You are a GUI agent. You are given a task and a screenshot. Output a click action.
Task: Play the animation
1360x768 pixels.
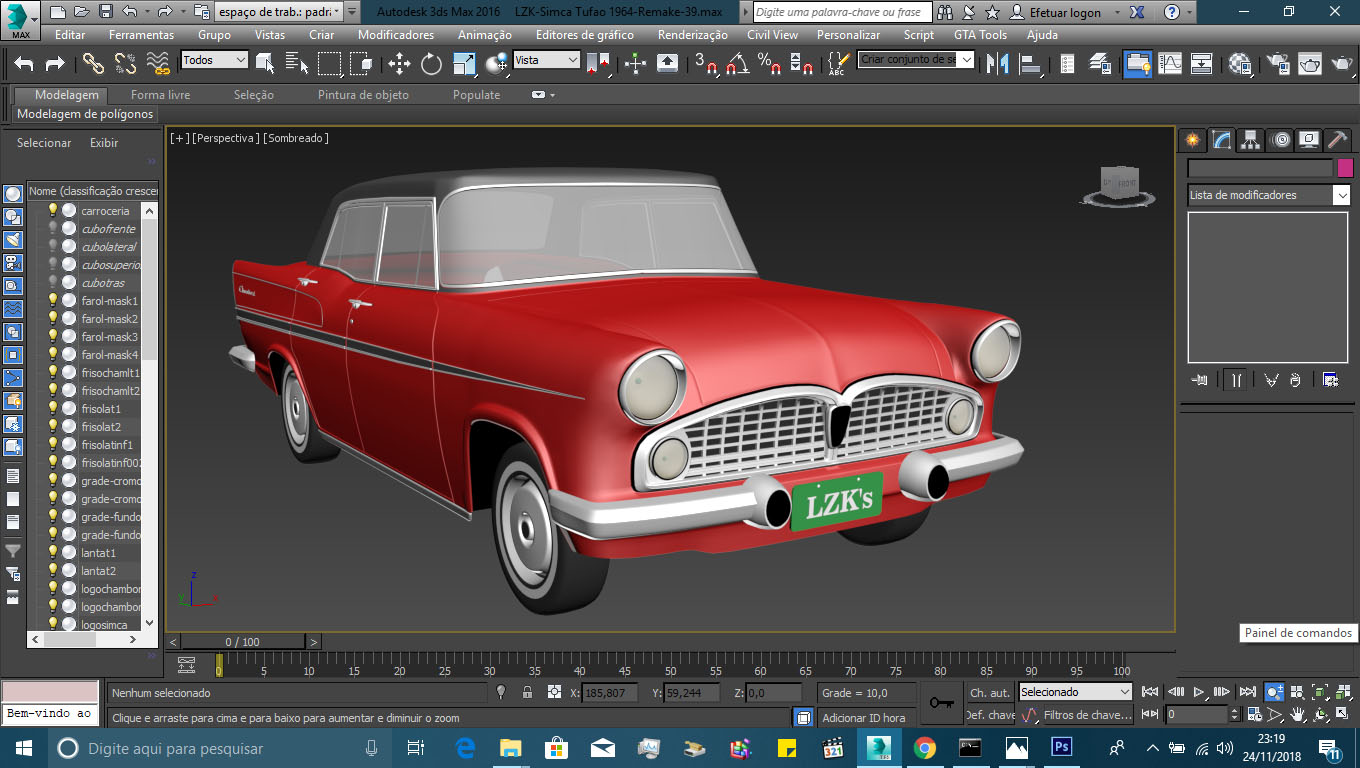[1199, 692]
